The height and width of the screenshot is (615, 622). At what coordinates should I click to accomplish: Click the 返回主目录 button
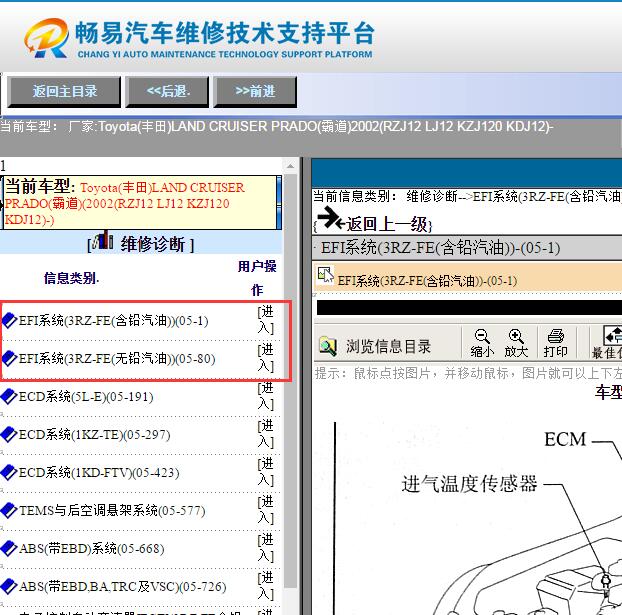pos(64,92)
